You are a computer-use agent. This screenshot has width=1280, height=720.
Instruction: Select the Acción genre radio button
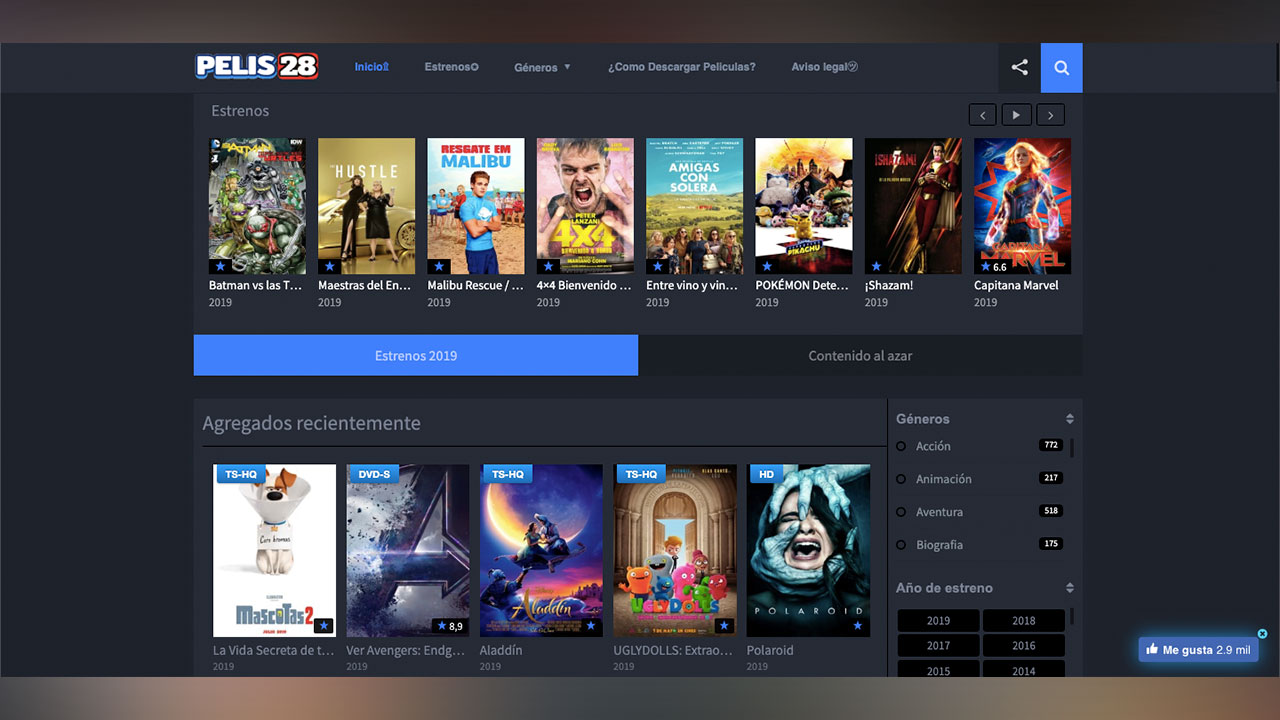point(901,446)
